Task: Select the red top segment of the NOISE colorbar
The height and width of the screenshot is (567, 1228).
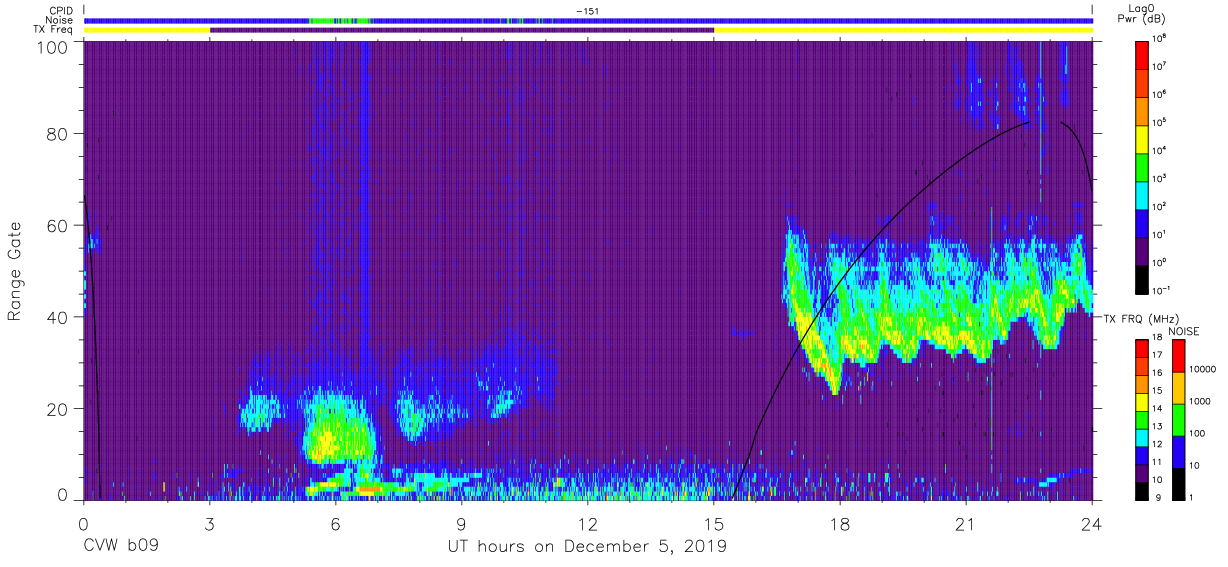Action: [x=1179, y=356]
